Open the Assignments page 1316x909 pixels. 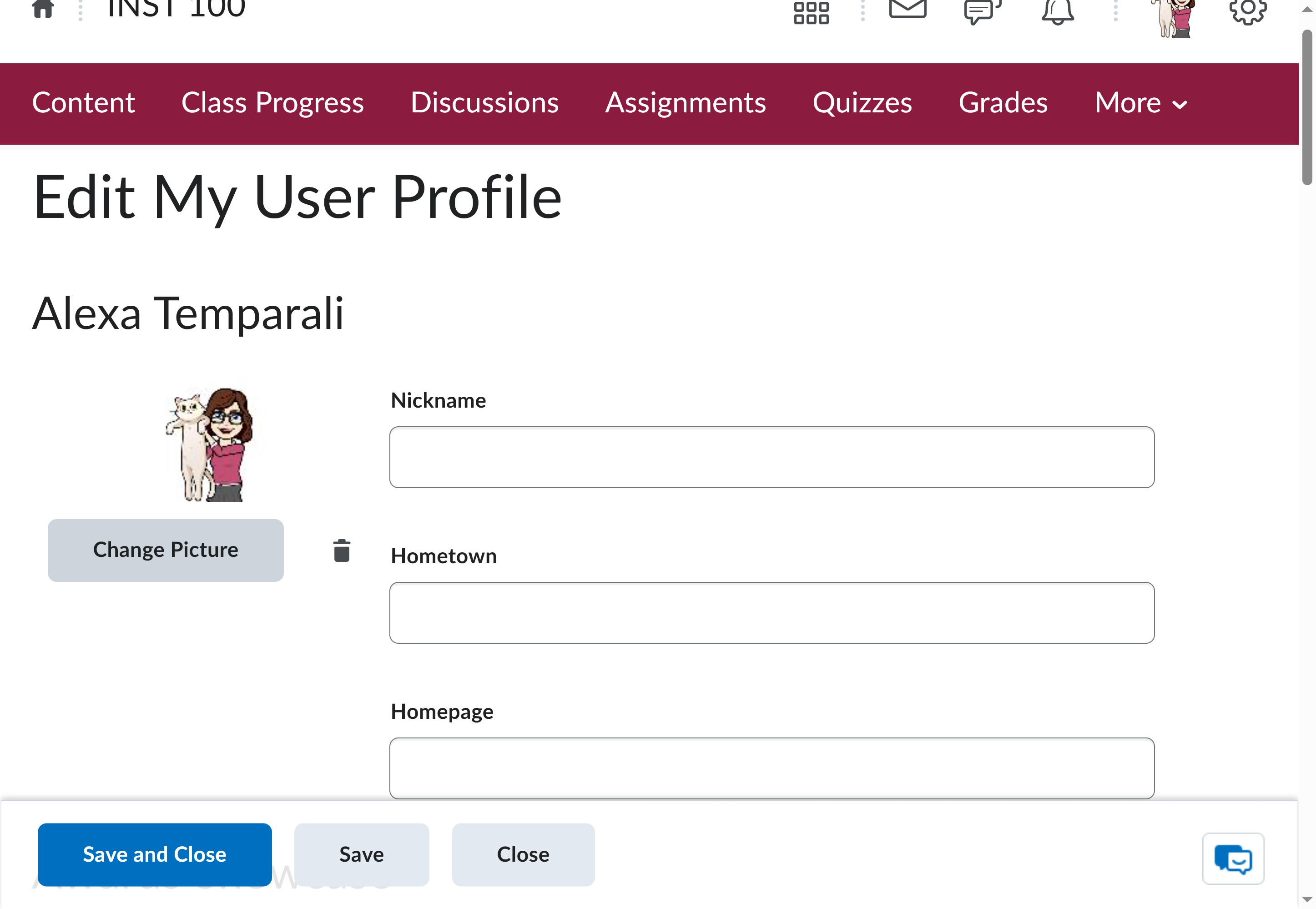tap(686, 103)
